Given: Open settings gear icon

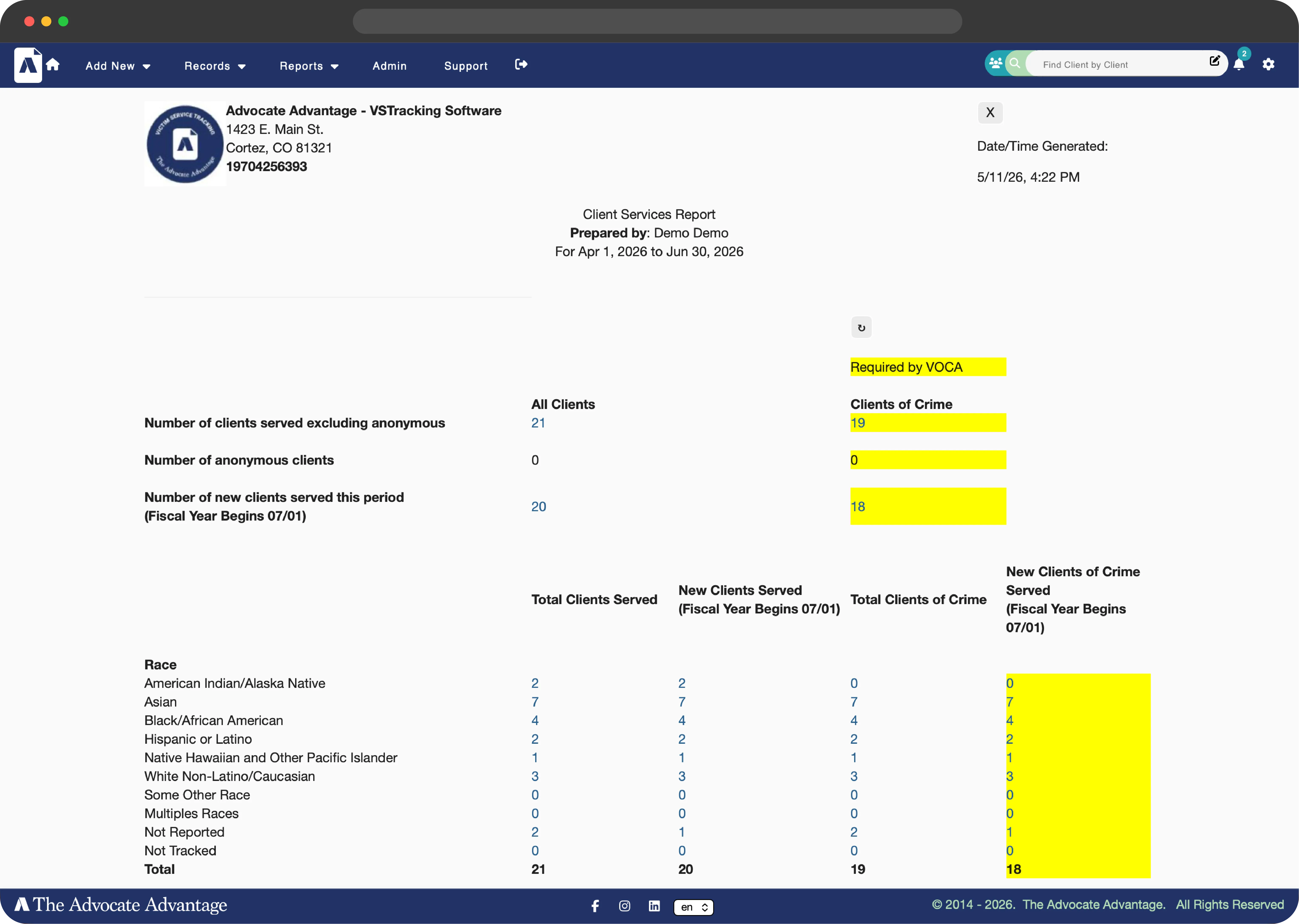Looking at the screenshot, I should coord(1268,64).
